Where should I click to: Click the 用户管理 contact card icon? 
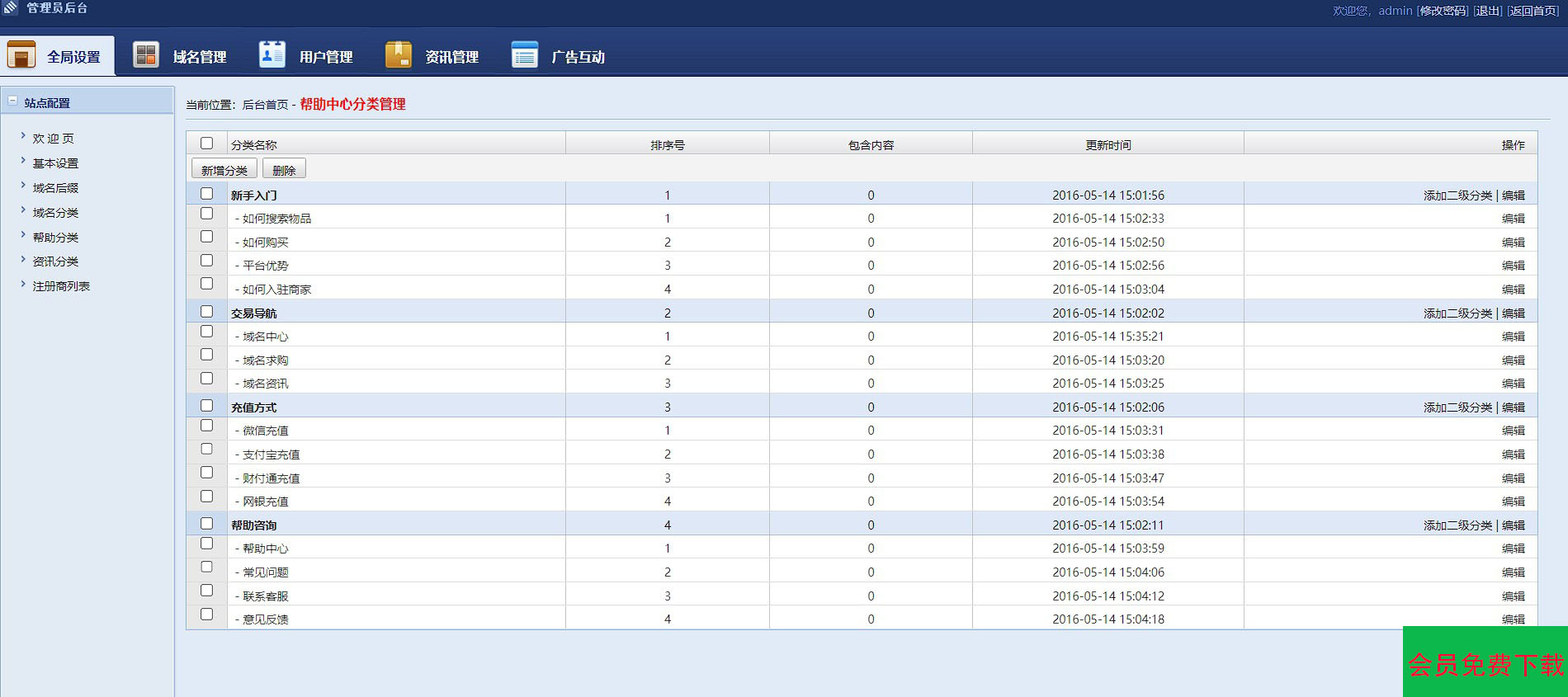point(272,55)
